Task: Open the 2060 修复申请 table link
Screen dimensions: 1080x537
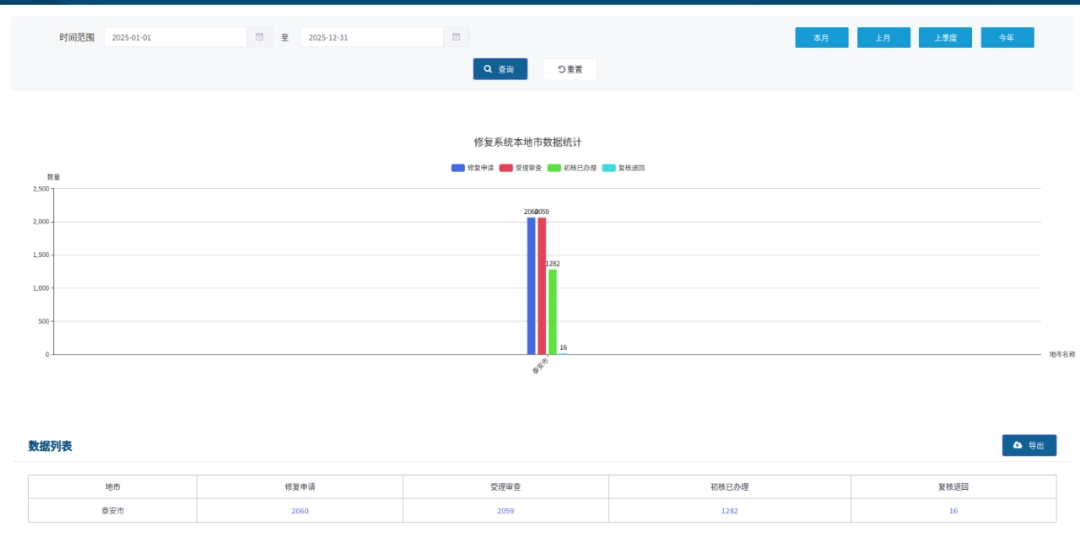Action: [x=300, y=511]
